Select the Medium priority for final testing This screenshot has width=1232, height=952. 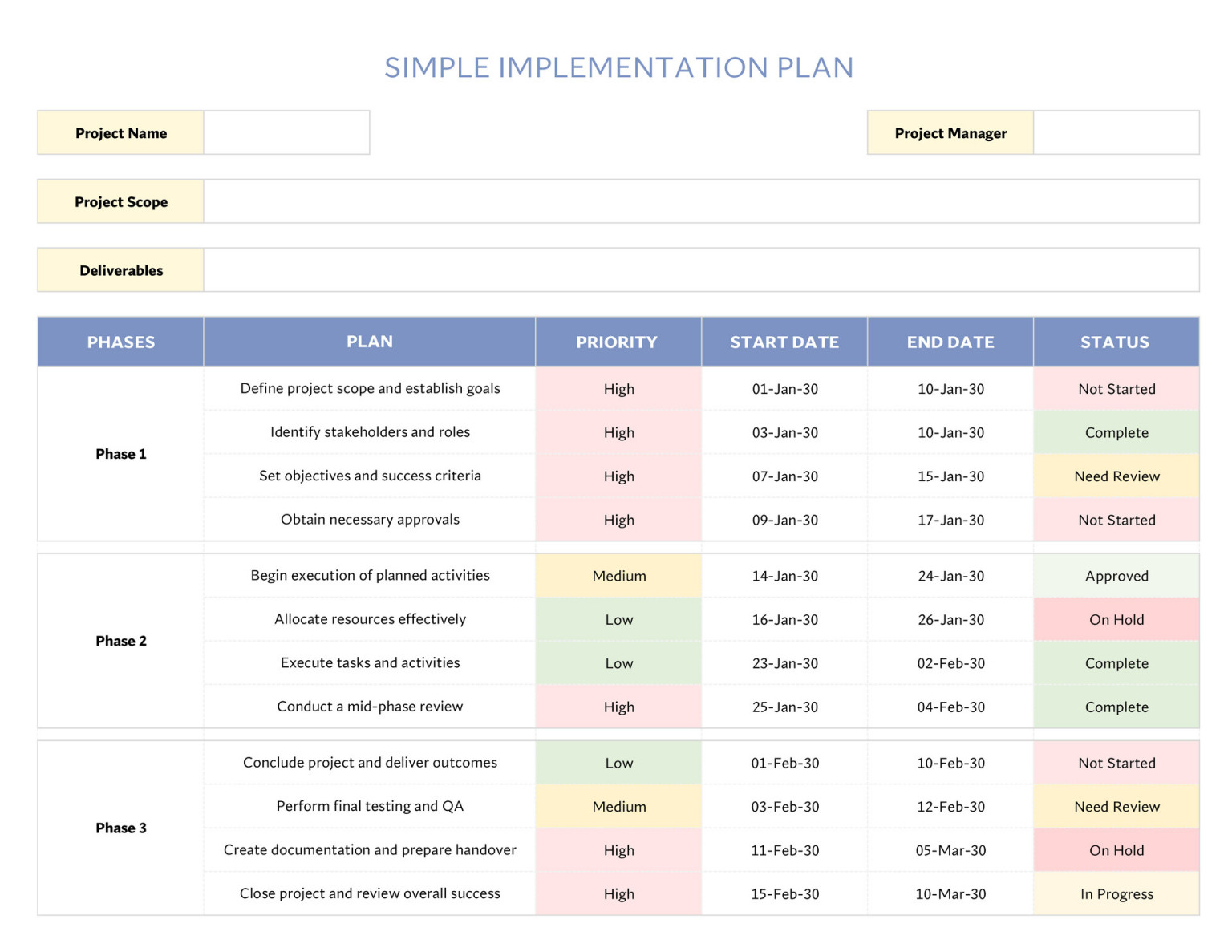click(618, 806)
